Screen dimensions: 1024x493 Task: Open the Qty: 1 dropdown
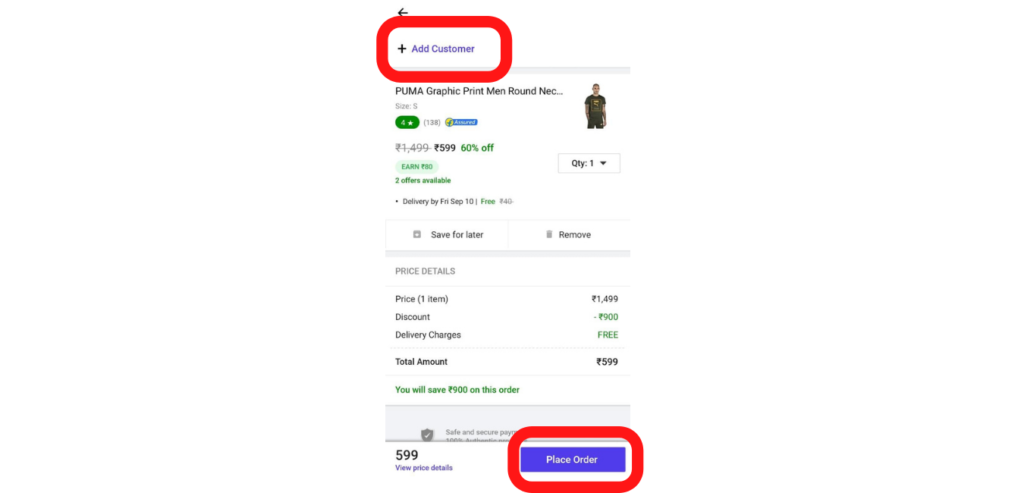point(589,163)
